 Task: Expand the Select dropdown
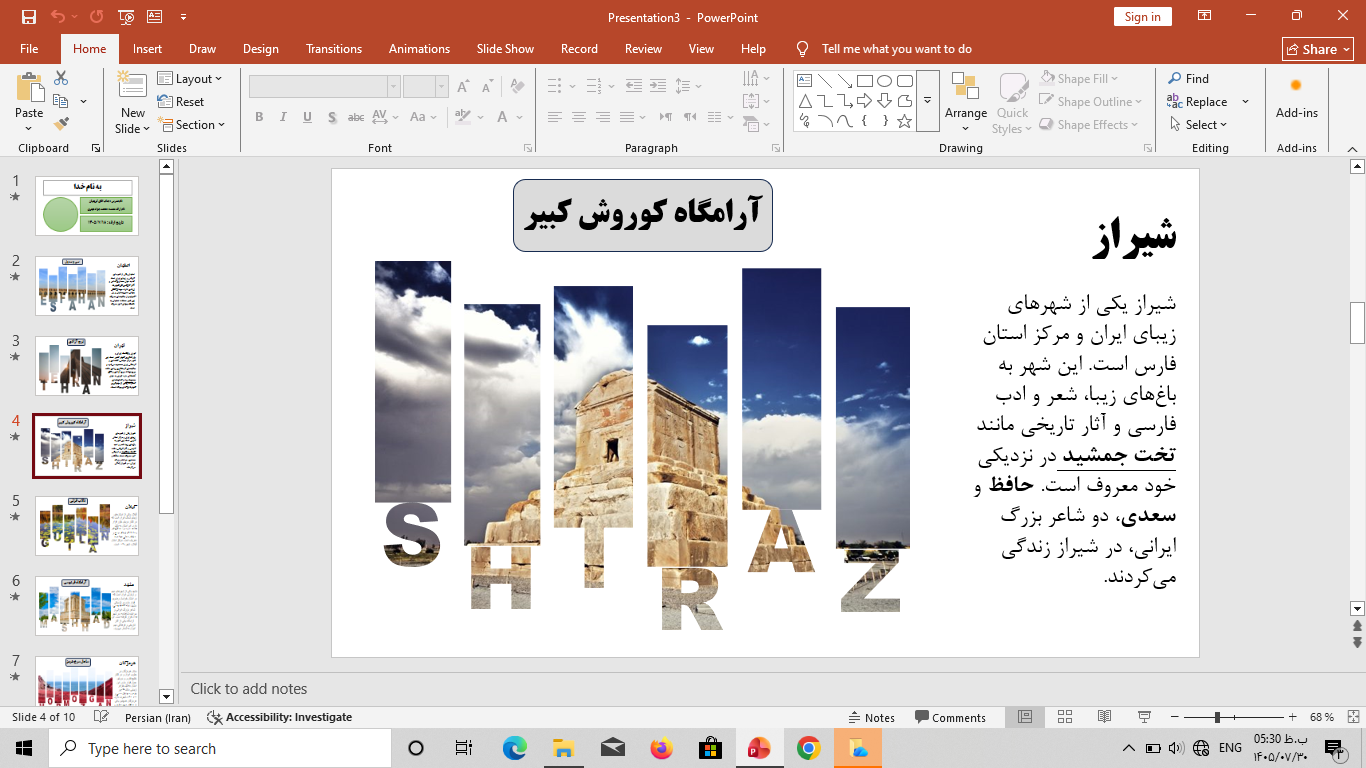point(1198,125)
